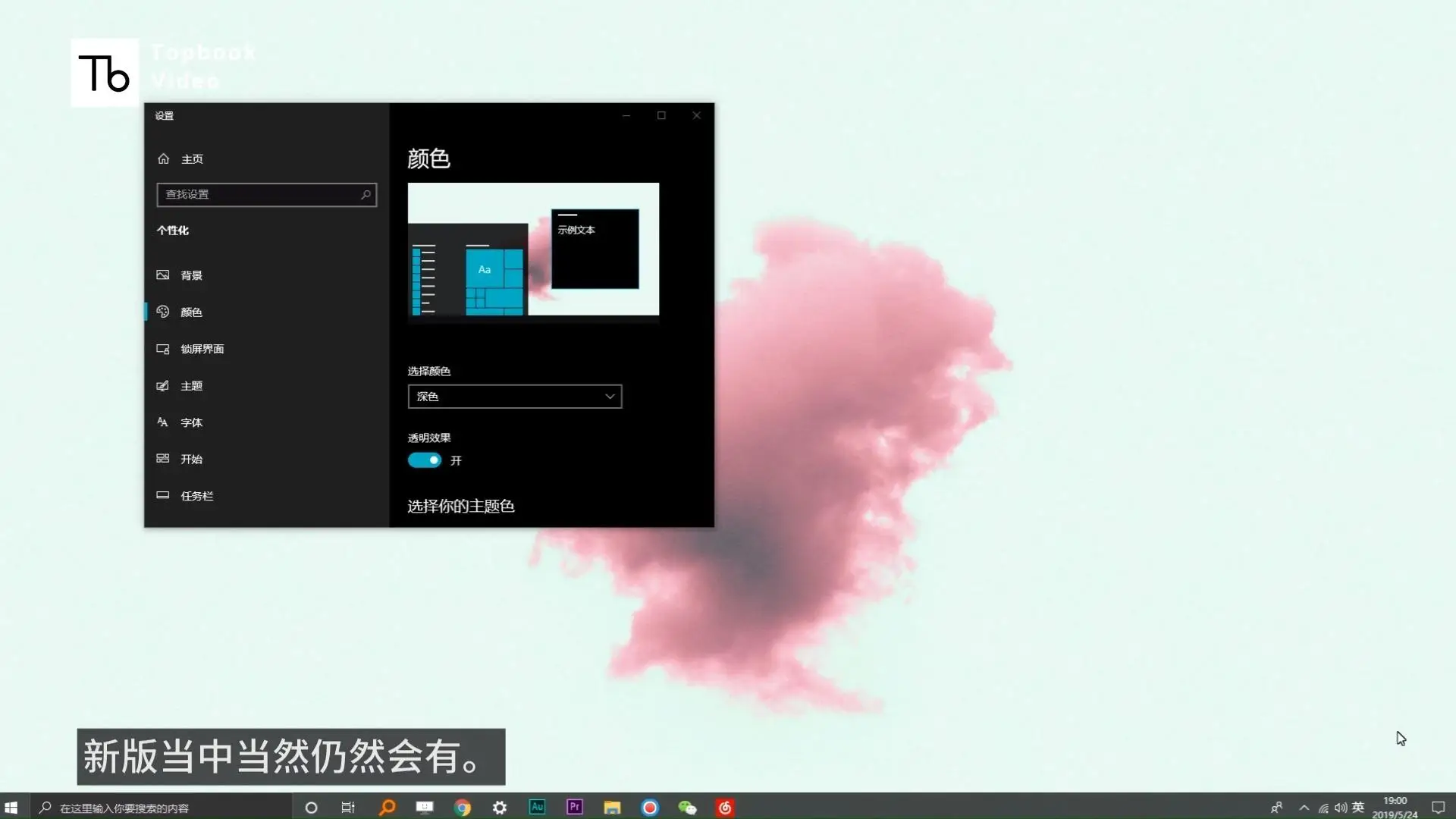
Task: Open Task View from the taskbar
Action: pos(347,807)
